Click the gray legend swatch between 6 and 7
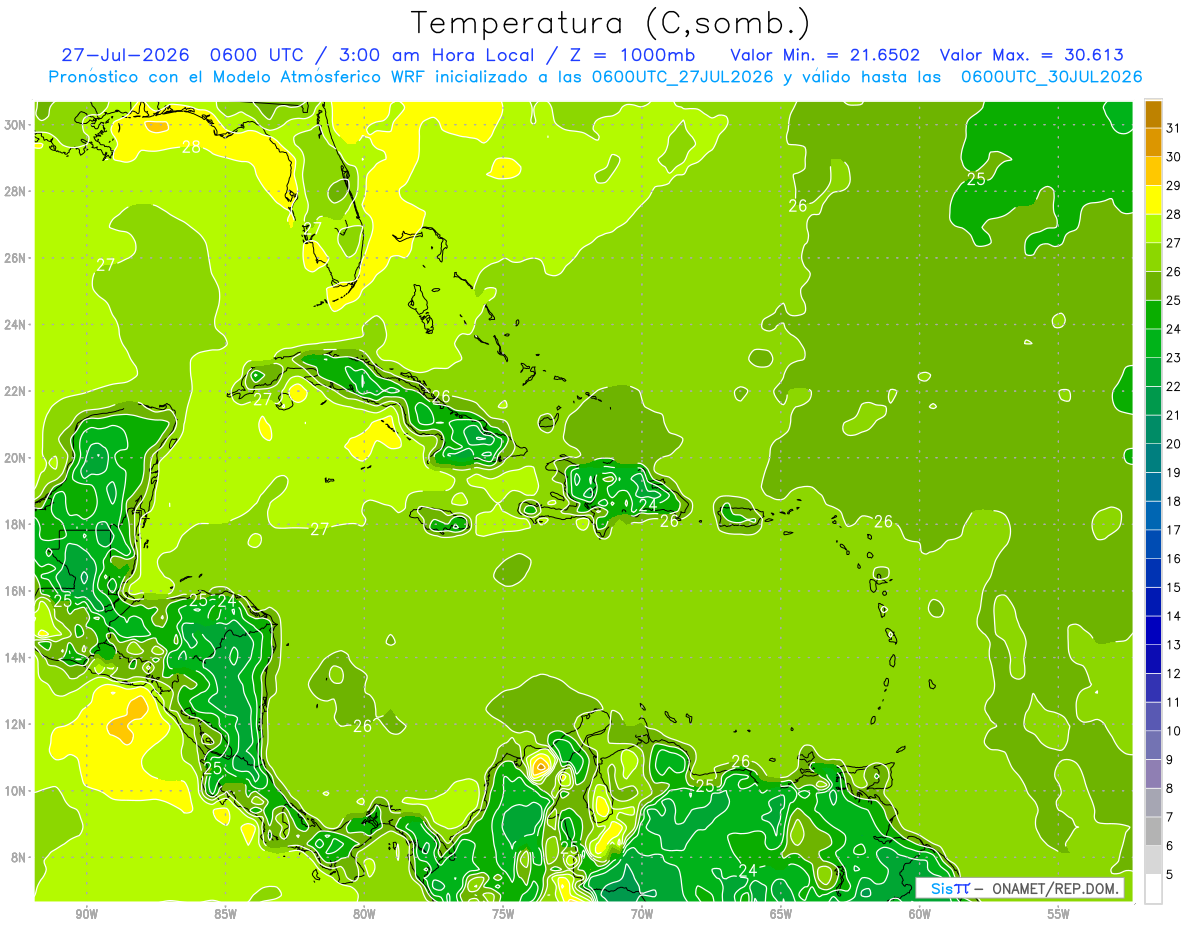Screen dimensions: 1200x927 point(1153,832)
